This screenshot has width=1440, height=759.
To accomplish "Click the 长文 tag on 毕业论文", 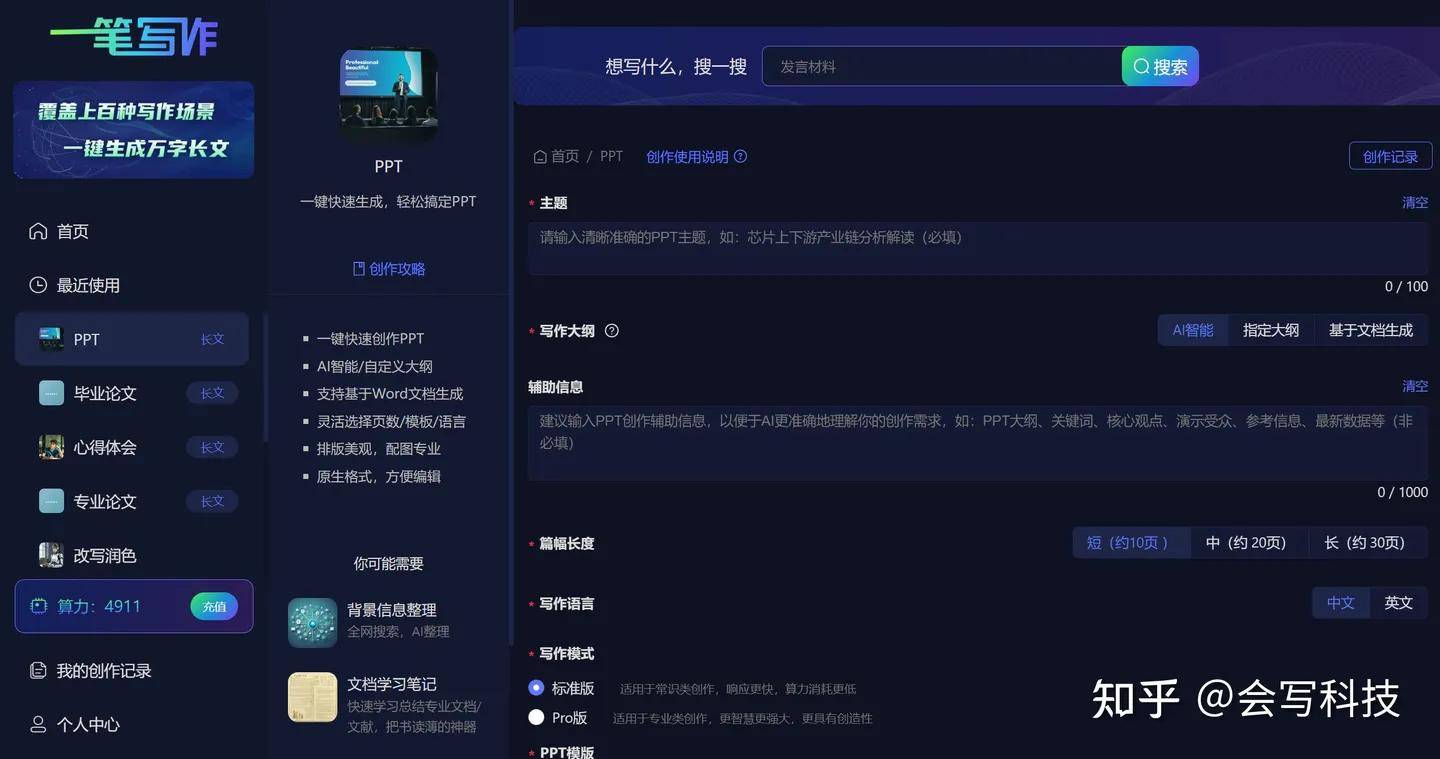I will click(212, 393).
